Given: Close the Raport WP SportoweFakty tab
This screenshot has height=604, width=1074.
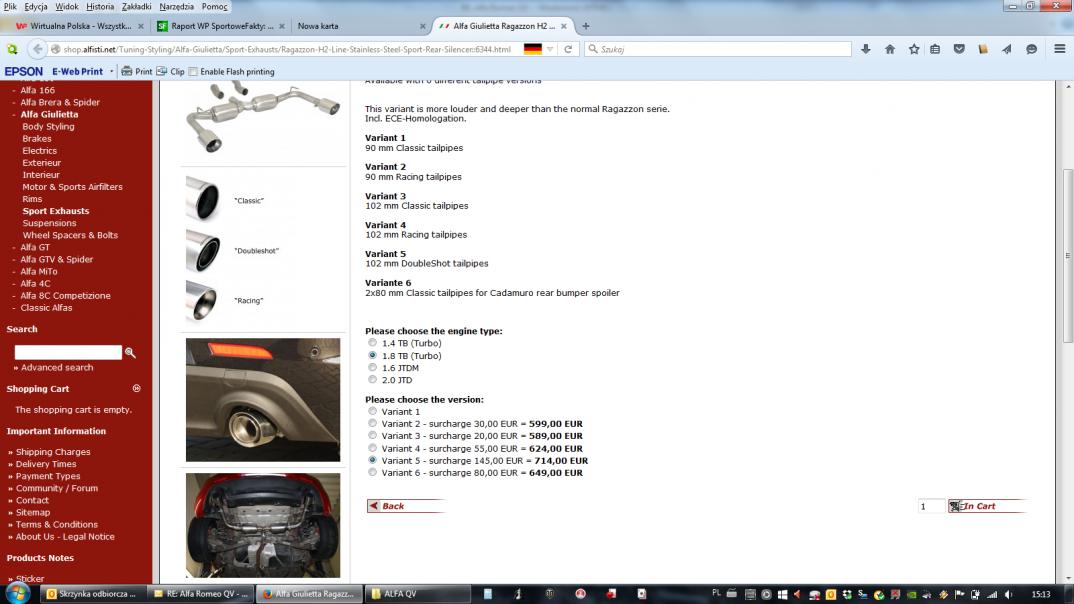Looking at the screenshot, I should click(282, 26).
